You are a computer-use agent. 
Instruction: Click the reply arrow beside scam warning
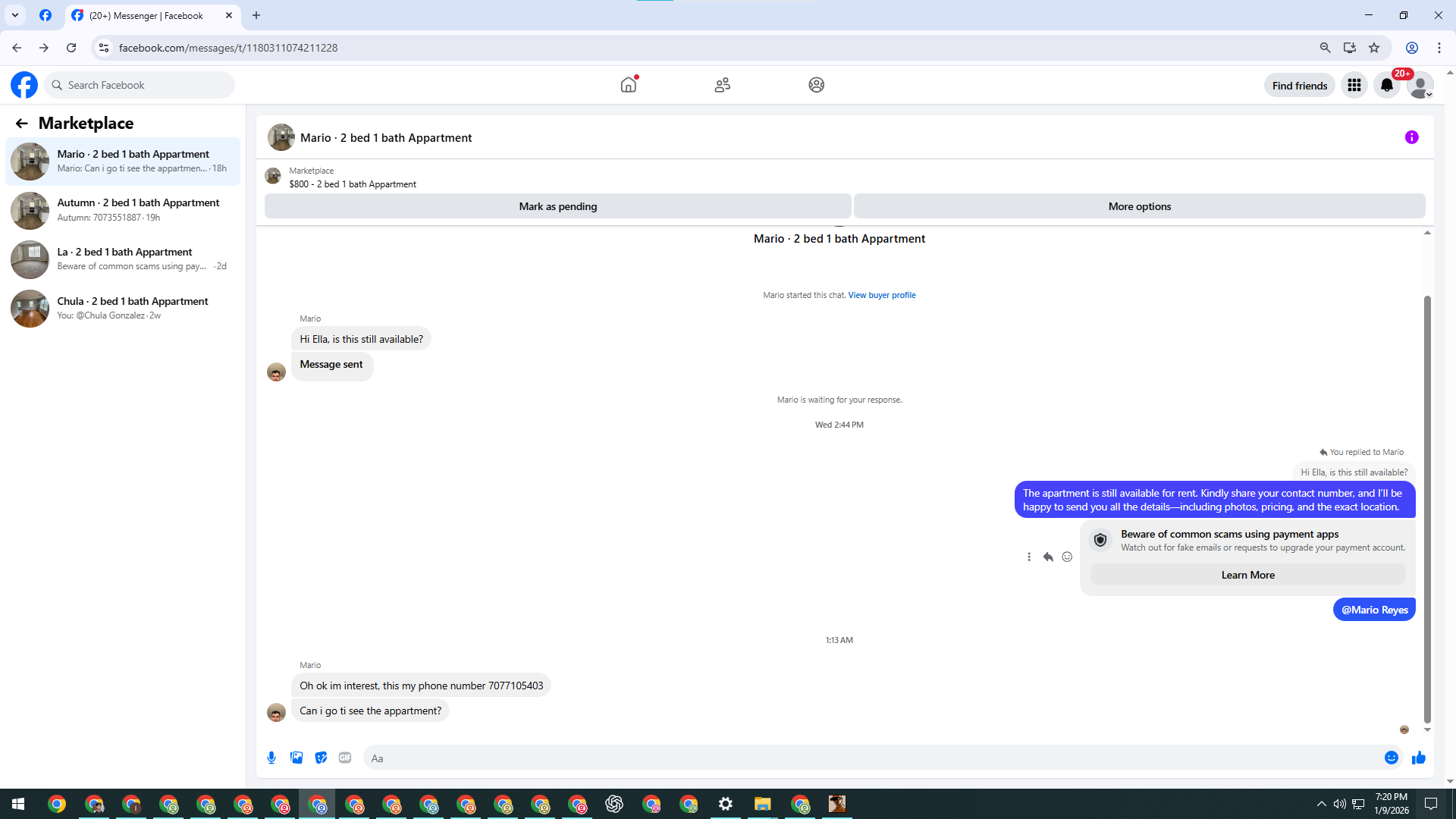tap(1048, 557)
